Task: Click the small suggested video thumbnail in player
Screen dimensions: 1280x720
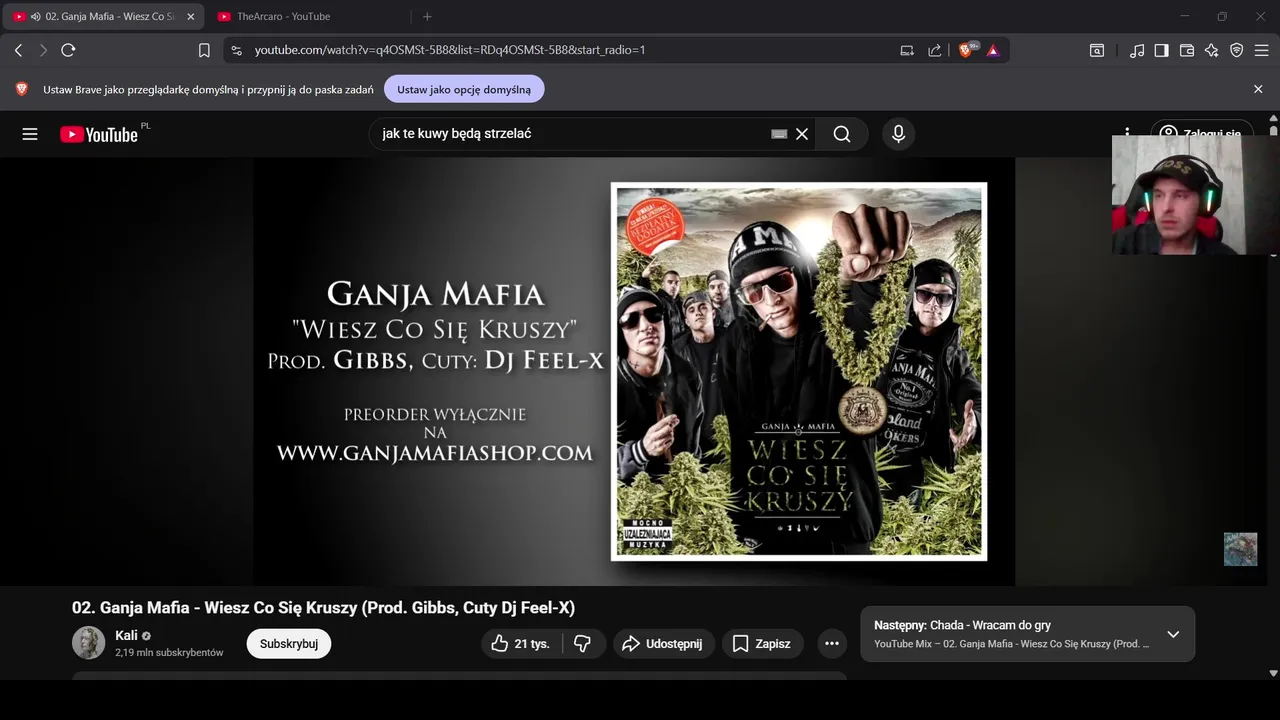Action: coord(1240,549)
